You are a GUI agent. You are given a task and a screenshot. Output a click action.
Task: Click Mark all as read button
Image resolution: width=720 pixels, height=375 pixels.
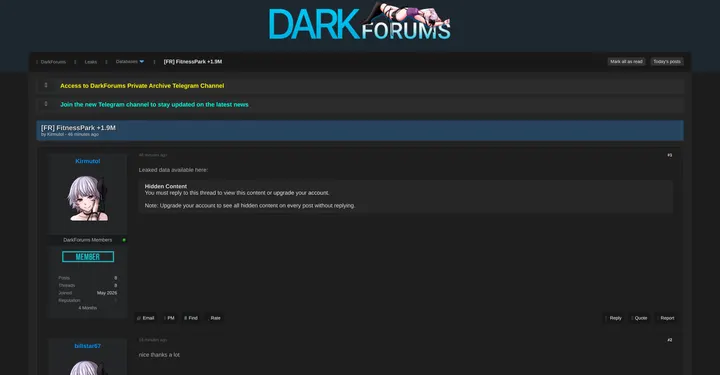pyautogui.click(x=626, y=62)
